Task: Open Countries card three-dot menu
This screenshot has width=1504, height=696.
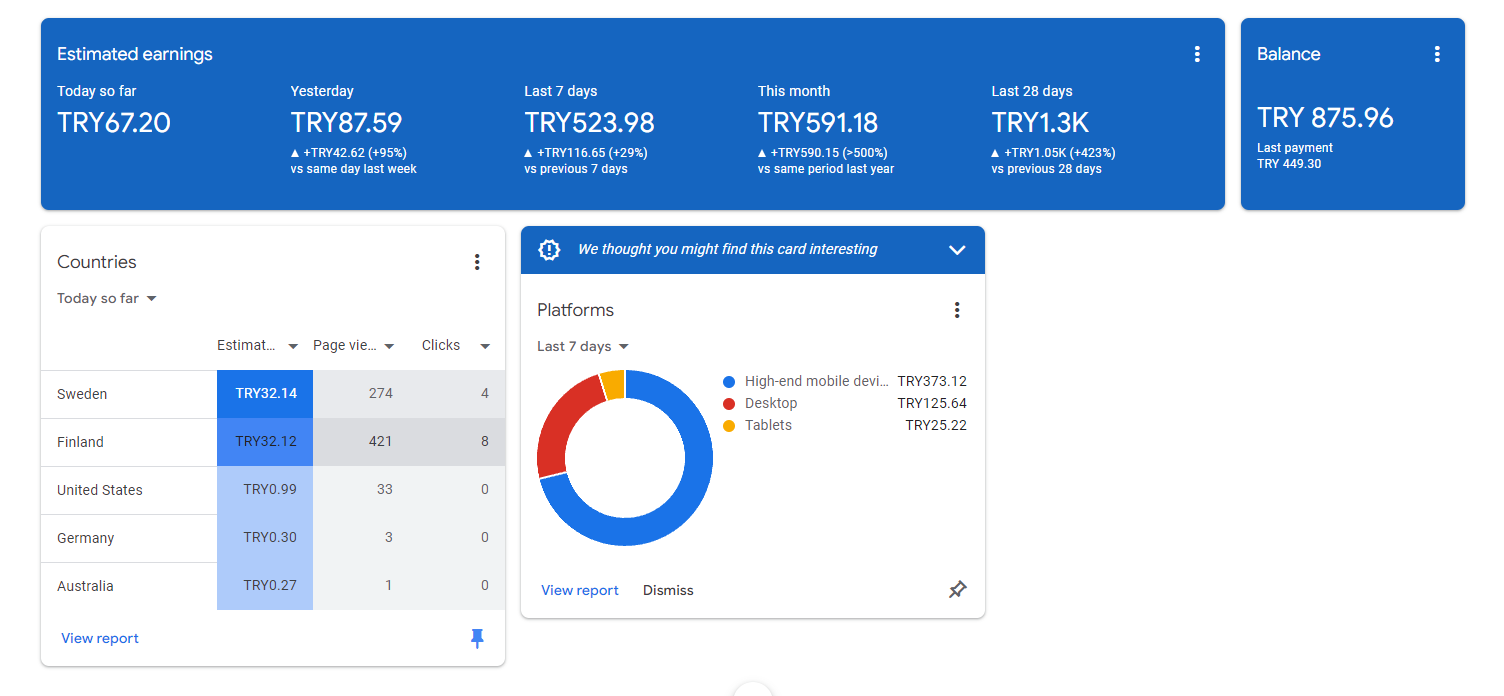Action: [x=477, y=262]
